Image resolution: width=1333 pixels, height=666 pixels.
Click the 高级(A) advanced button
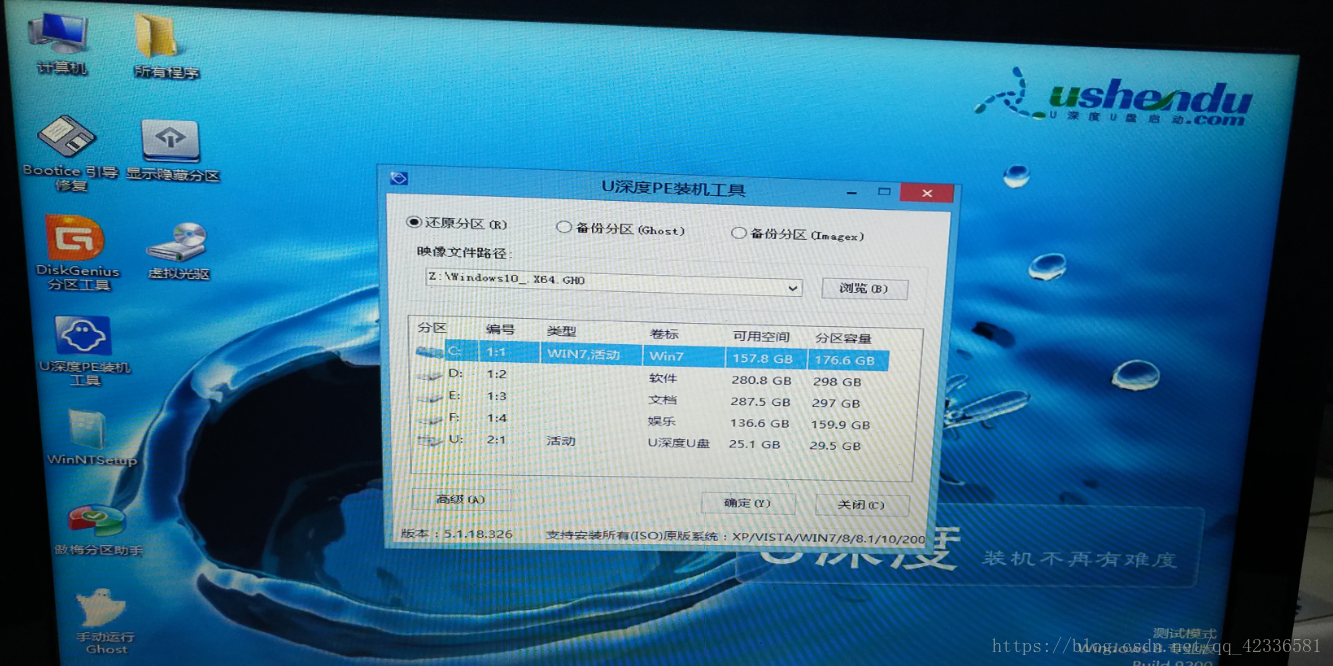click(x=461, y=499)
